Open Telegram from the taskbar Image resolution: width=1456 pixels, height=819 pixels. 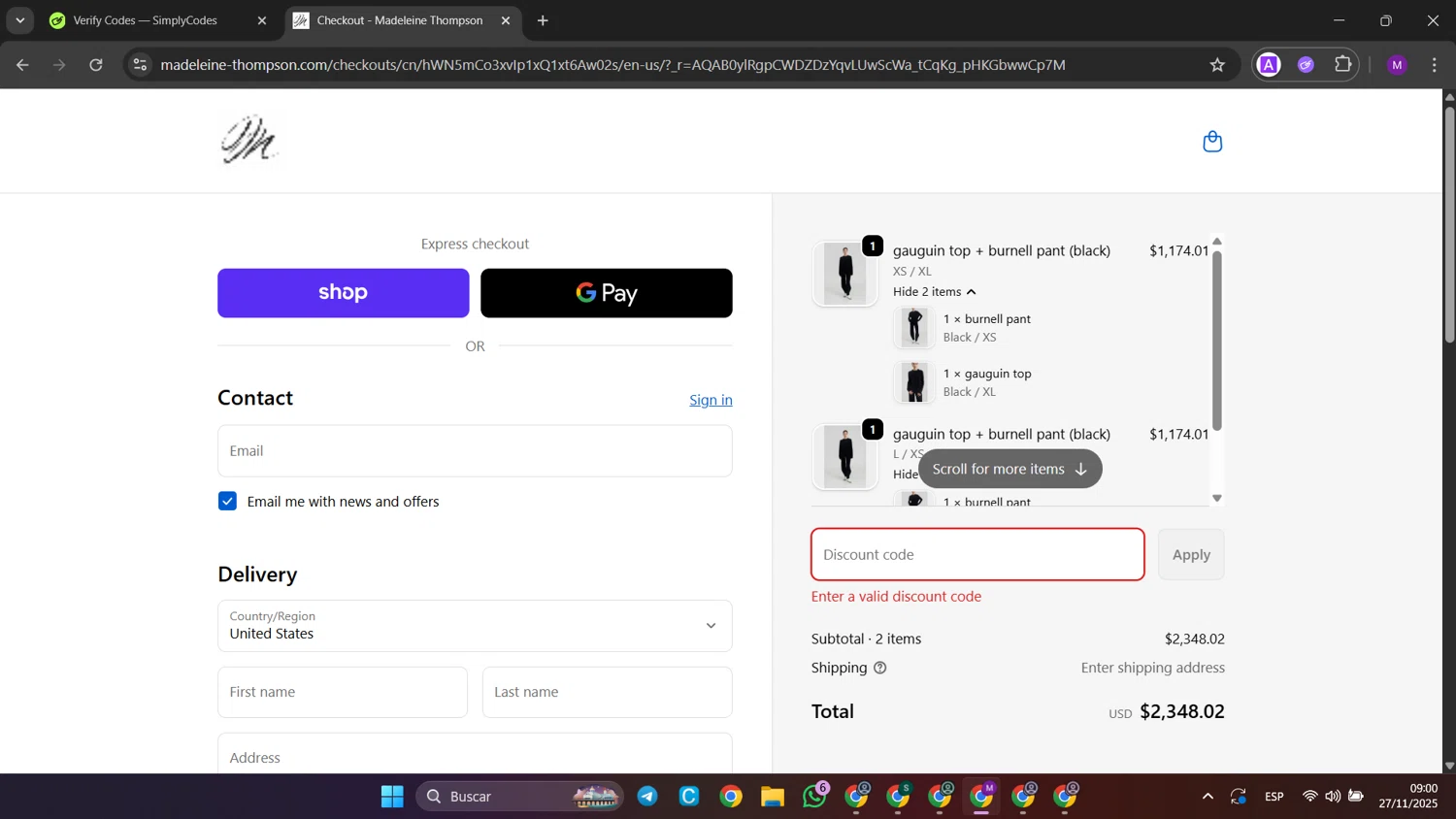click(x=647, y=797)
